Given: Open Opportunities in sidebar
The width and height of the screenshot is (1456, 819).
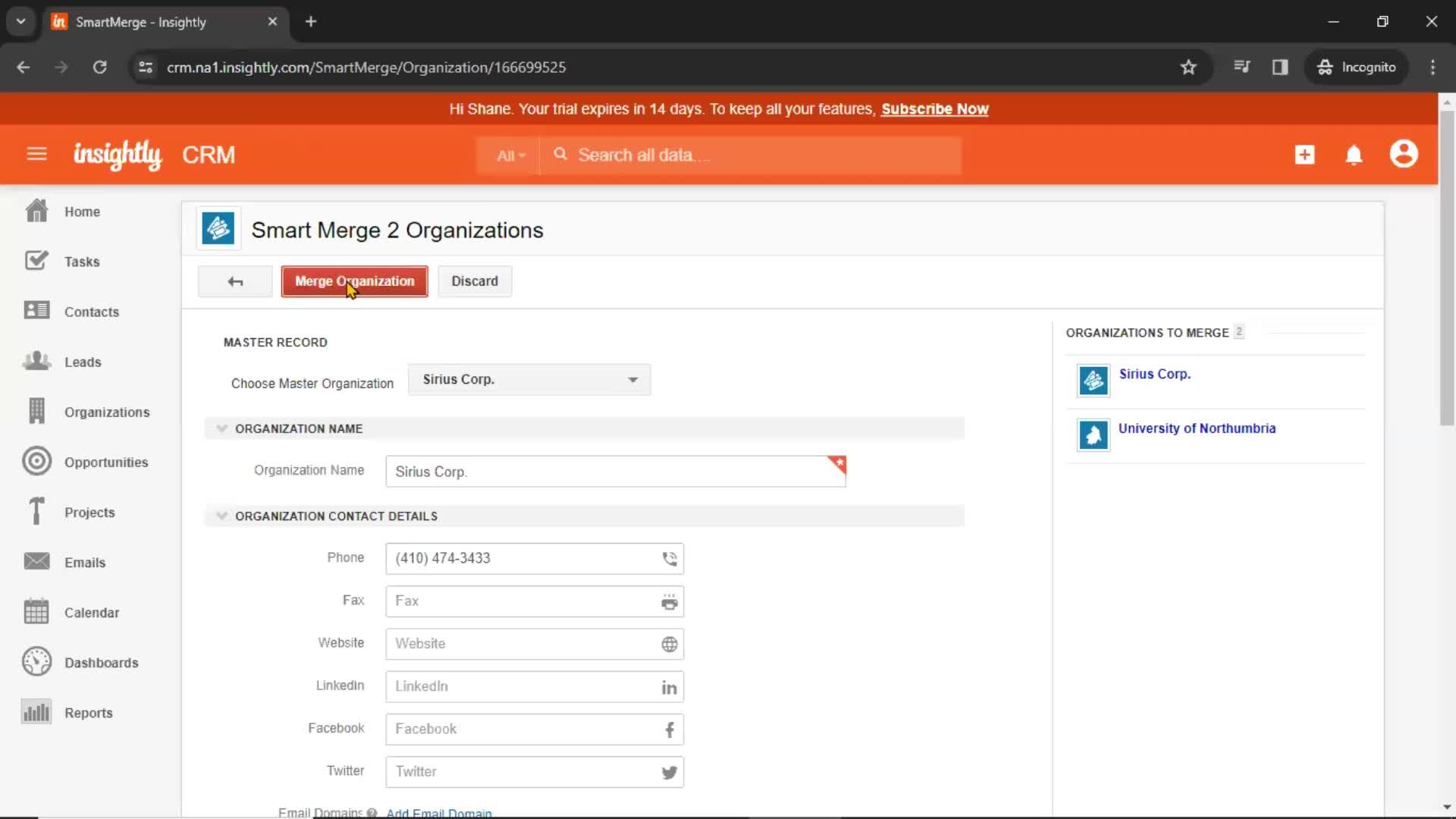Looking at the screenshot, I should tap(106, 462).
